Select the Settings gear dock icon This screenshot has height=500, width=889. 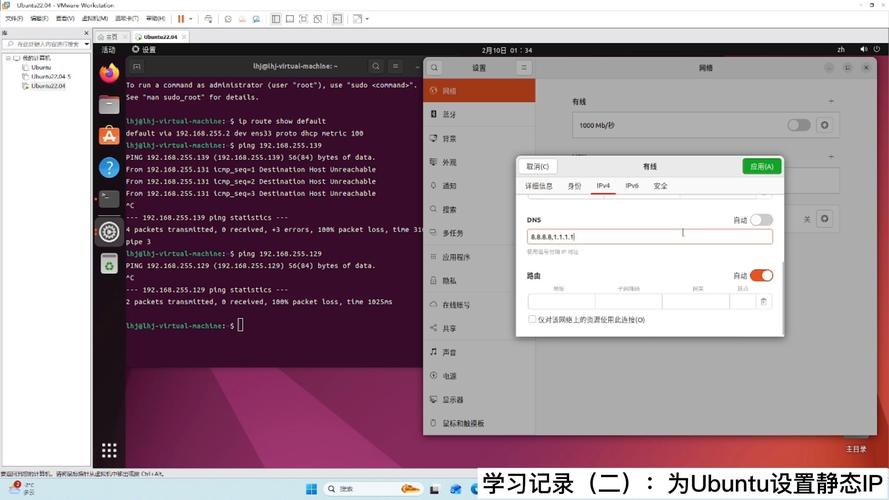pos(109,231)
